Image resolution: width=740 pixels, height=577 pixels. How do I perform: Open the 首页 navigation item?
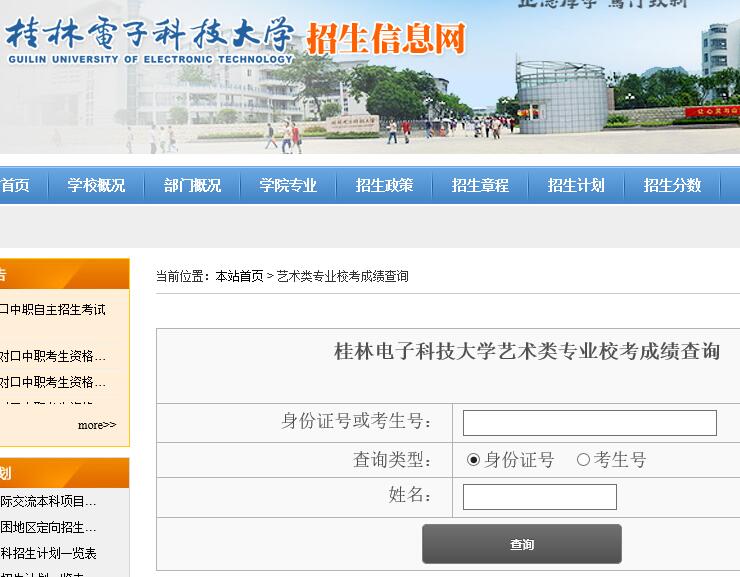click(15, 185)
